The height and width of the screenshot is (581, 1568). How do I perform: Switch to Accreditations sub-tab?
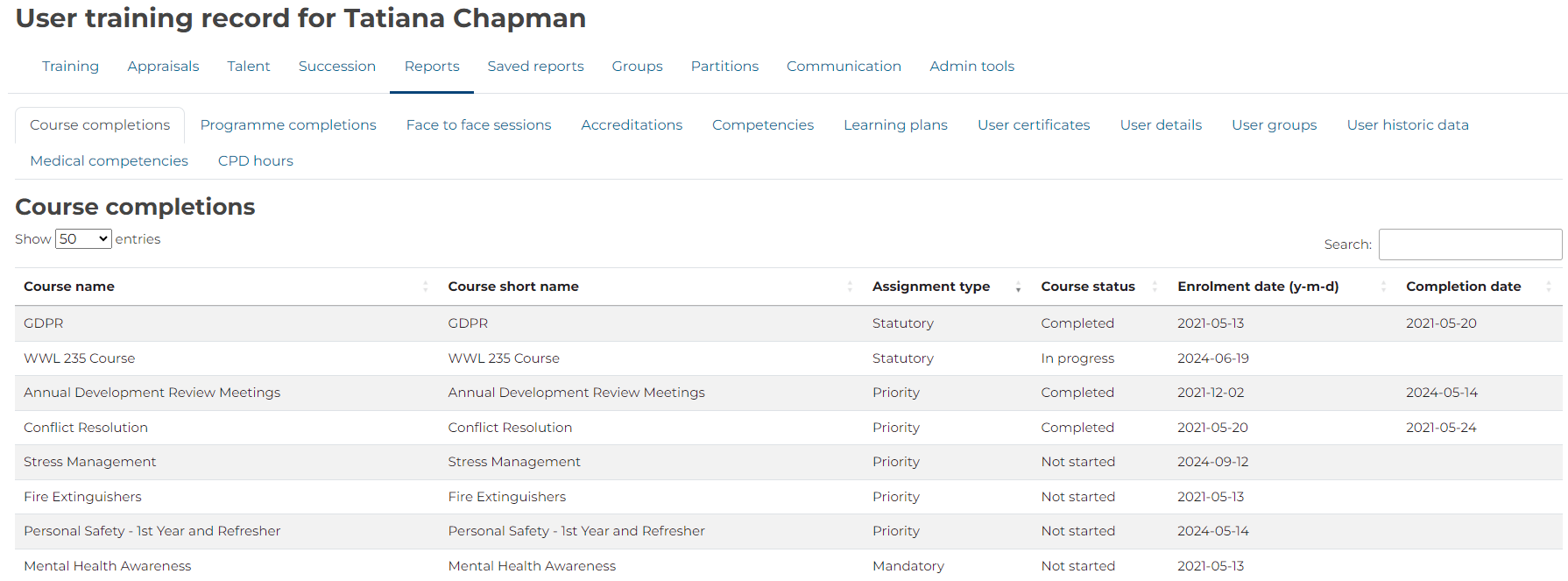[x=632, y=125]
